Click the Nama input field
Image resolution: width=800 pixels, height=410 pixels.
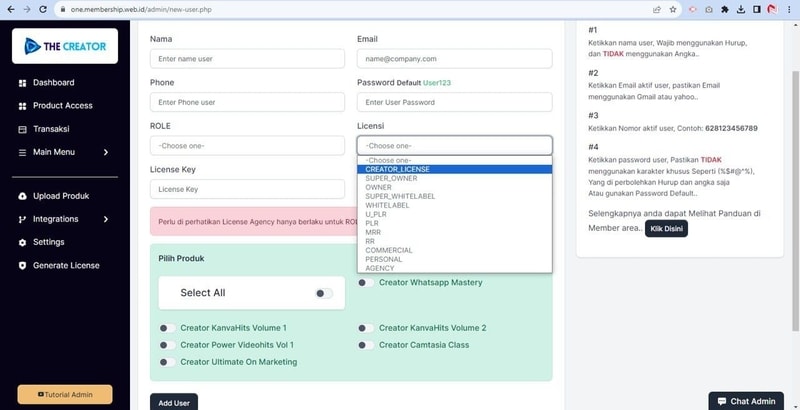[247, 59]
